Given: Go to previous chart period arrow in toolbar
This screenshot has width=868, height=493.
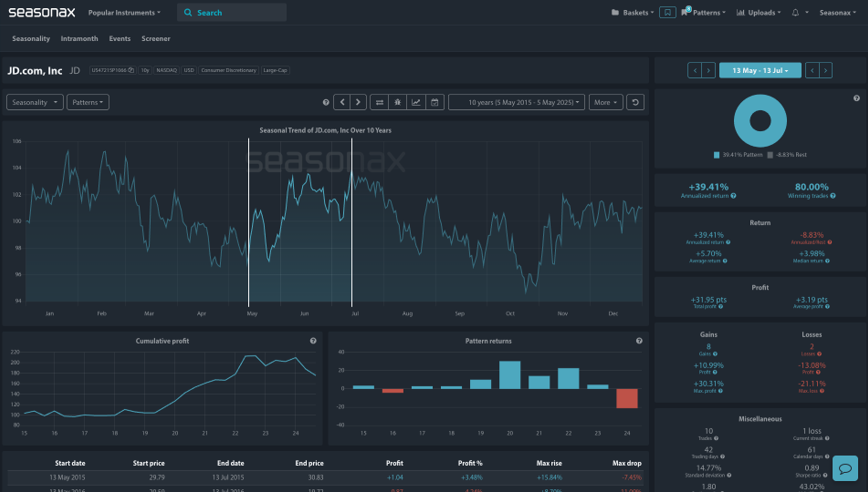Looking at the screenshot, I should pos(342,102).
